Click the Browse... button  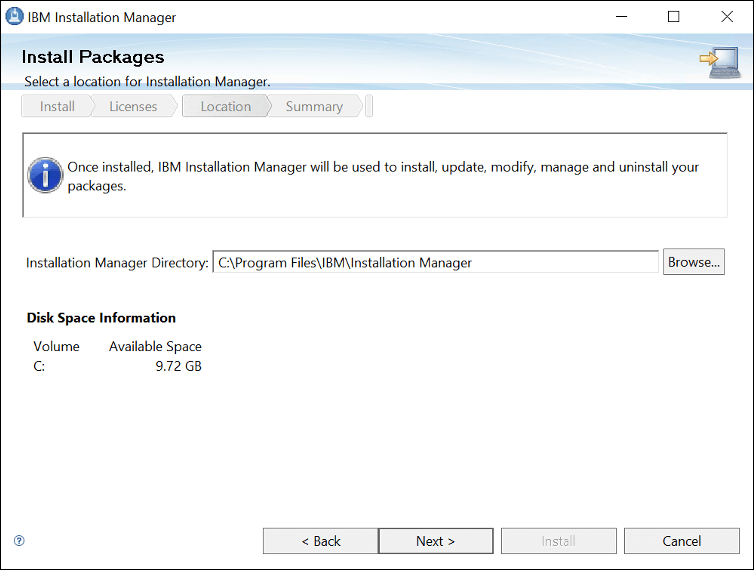click(x=693, y=262)
